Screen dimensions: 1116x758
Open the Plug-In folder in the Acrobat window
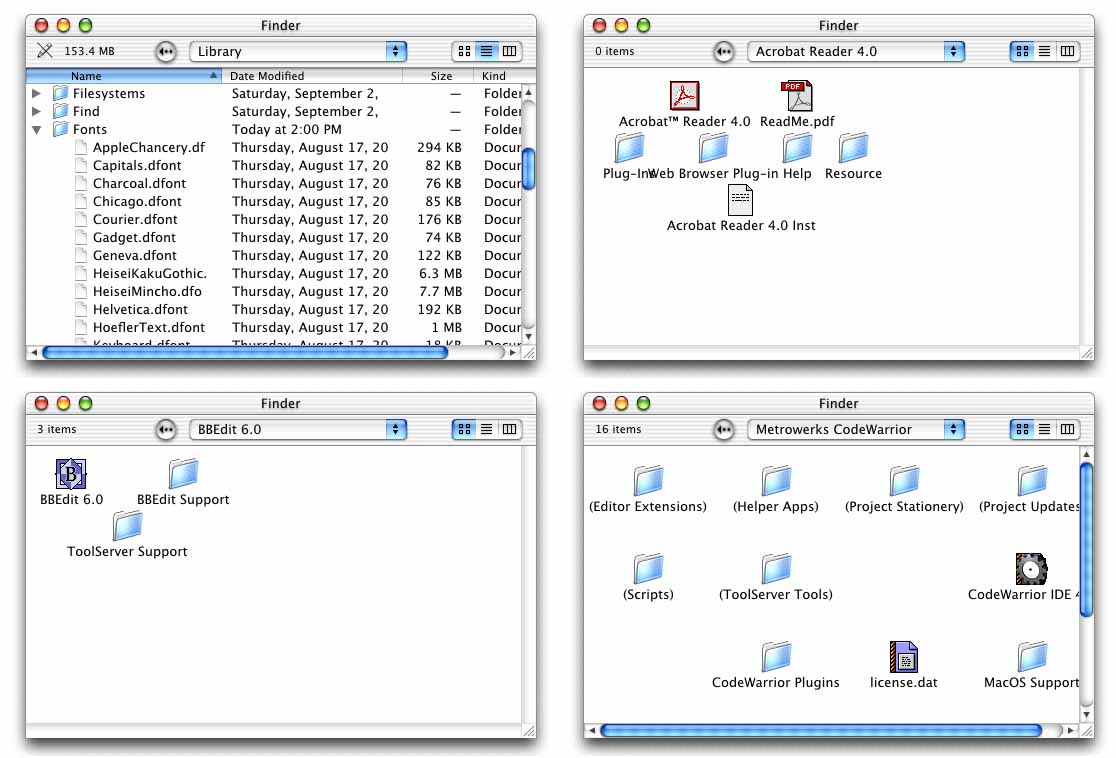(629, 147)
